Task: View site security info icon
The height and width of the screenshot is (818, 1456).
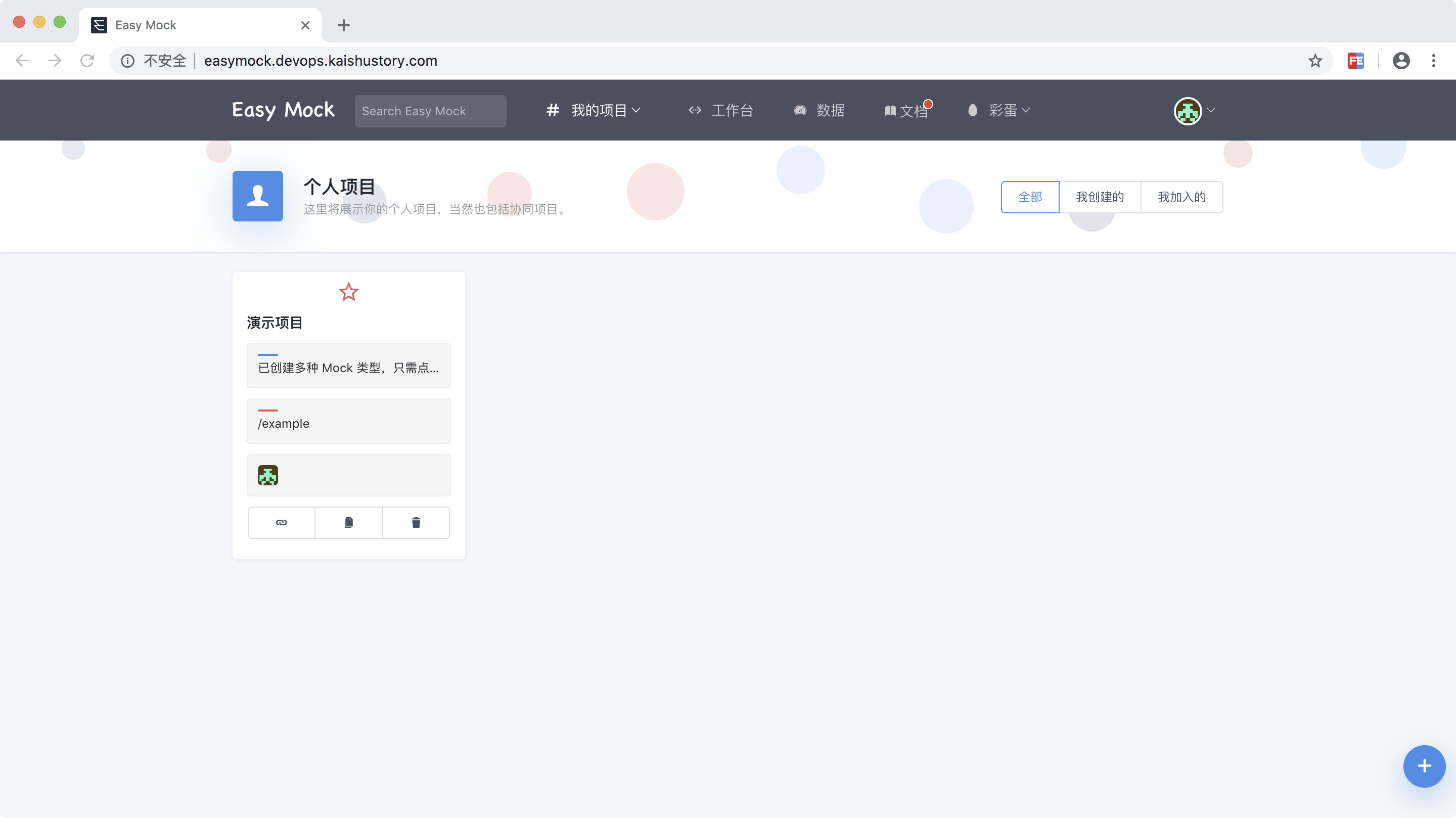Action: [128, 61]
